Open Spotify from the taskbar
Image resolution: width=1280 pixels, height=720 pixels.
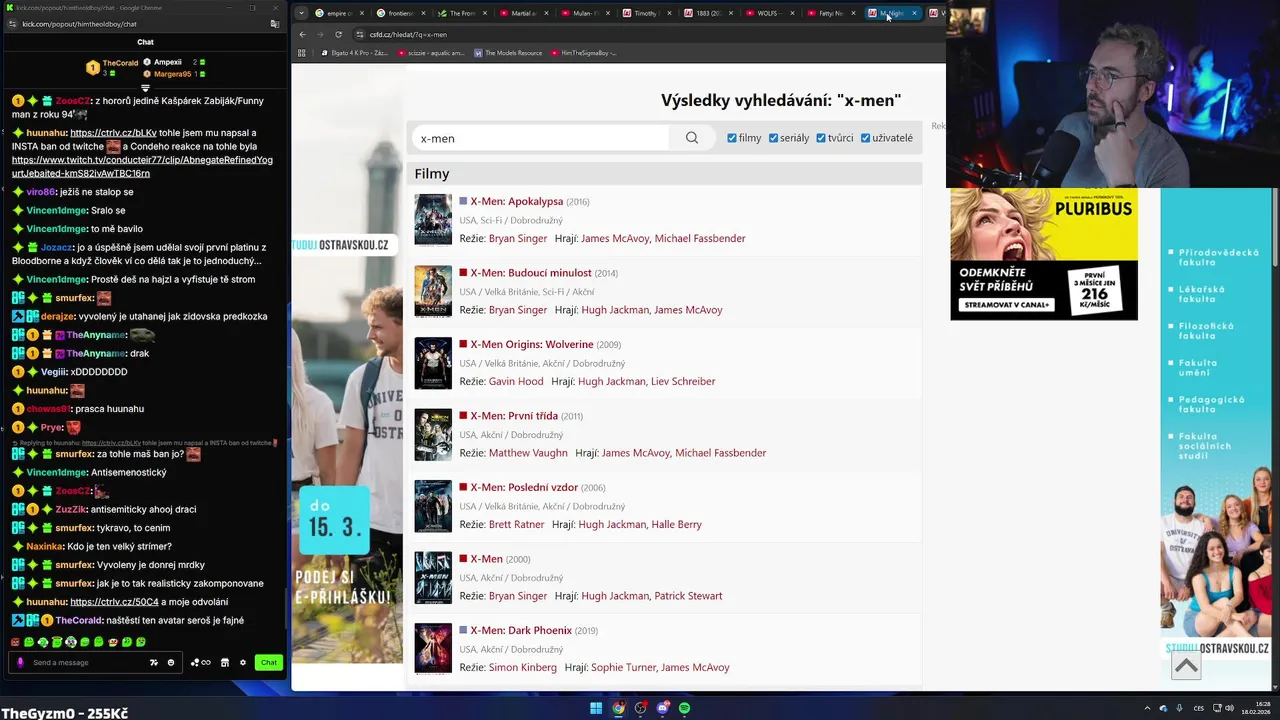pyautogui.click(x=685, y=708)
